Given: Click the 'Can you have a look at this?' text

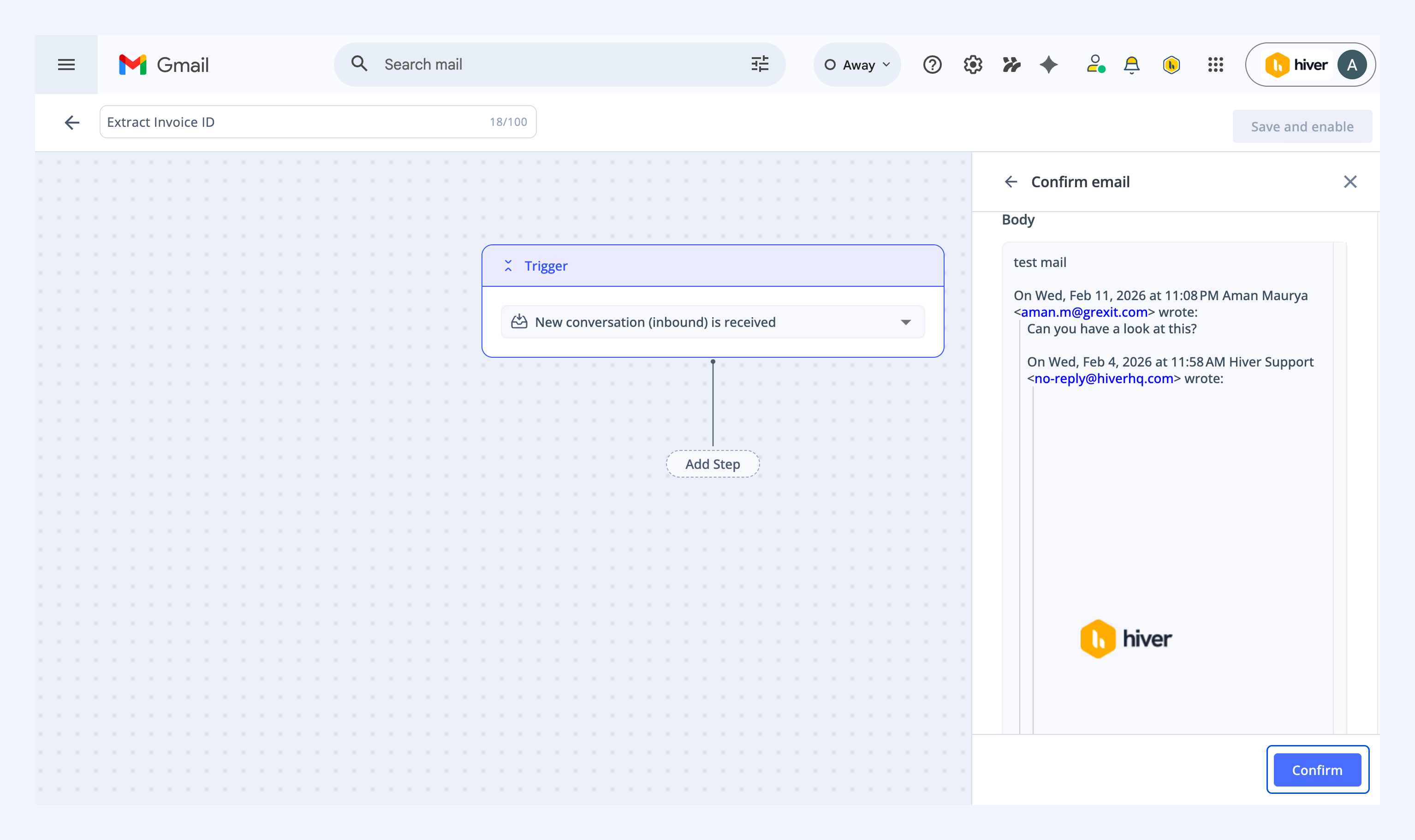Looking at the screenshot, I should [x=1112, y=328].
